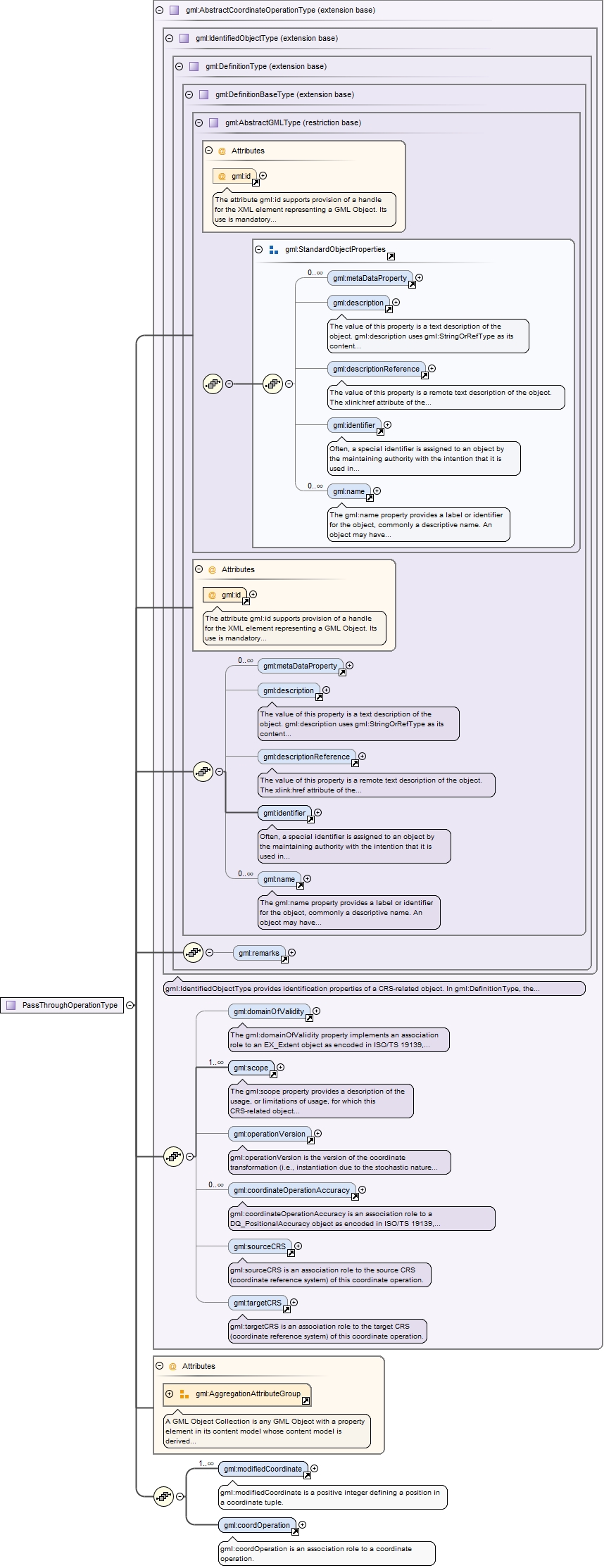604x1568 pixels.
Task: Select the gml:sourceCRS element
Action: [x=260, y=1246]
